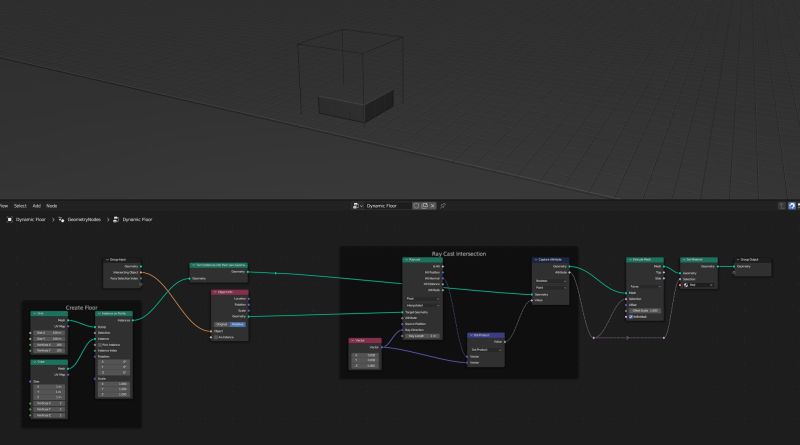Screen dimensions: 800x445
Task: Collapse the Group Input node
Action: [x=107, y=260]
